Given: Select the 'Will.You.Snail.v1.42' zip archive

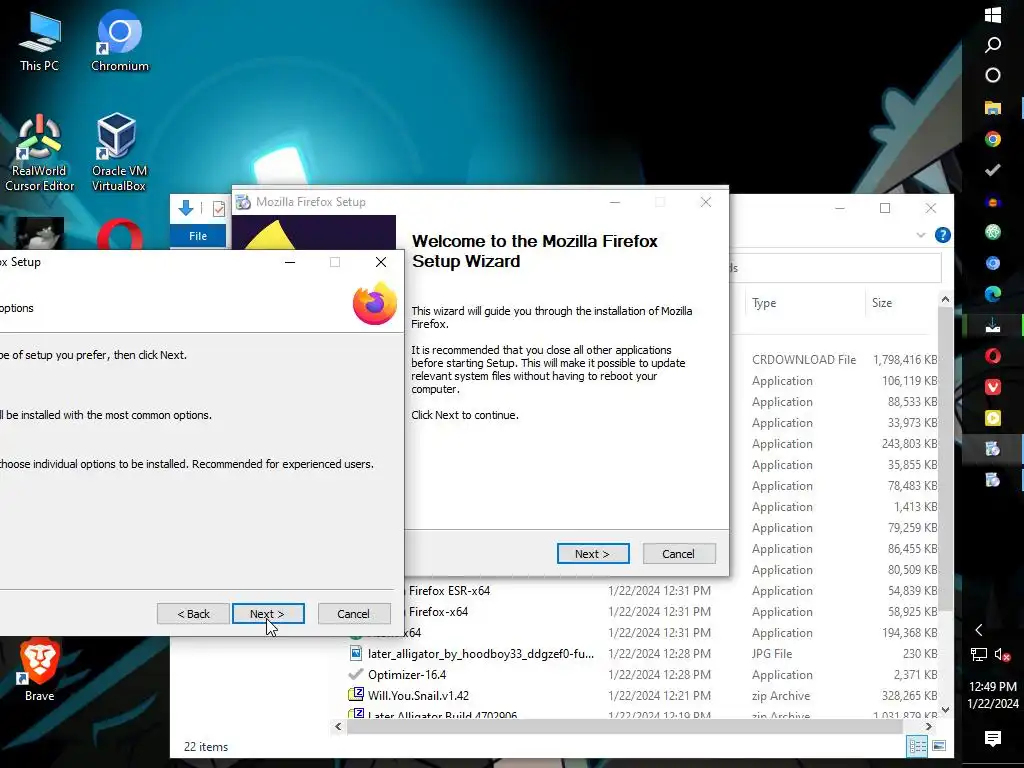Looking at the screenshot, I should [x=418, y=695].
